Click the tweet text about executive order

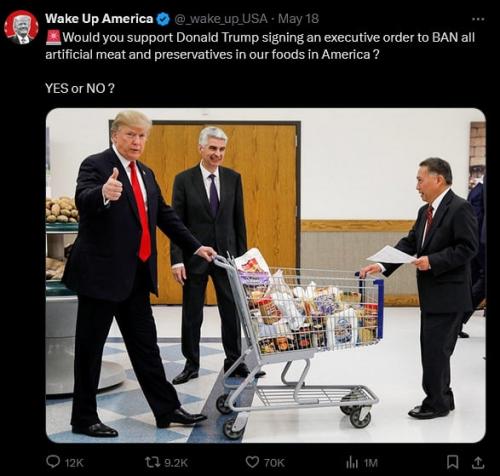pos(260,46)
